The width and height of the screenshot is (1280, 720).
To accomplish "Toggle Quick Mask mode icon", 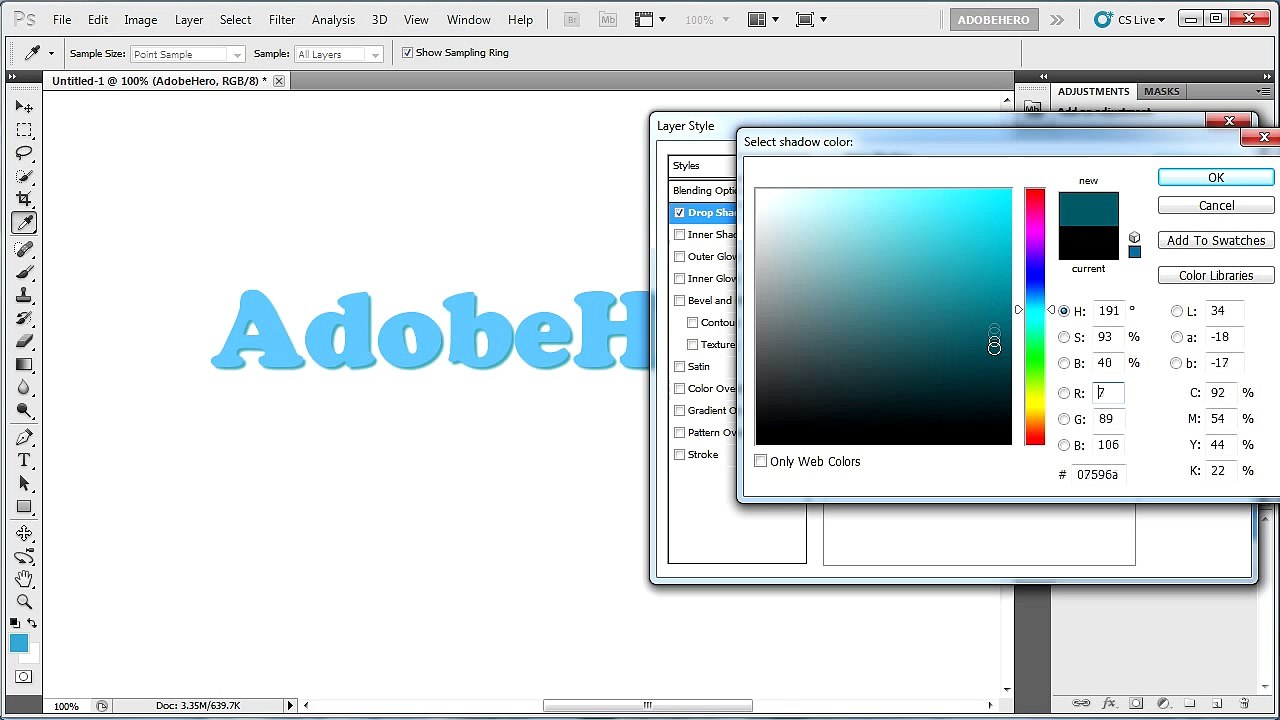I will click(x=24, y=677).
